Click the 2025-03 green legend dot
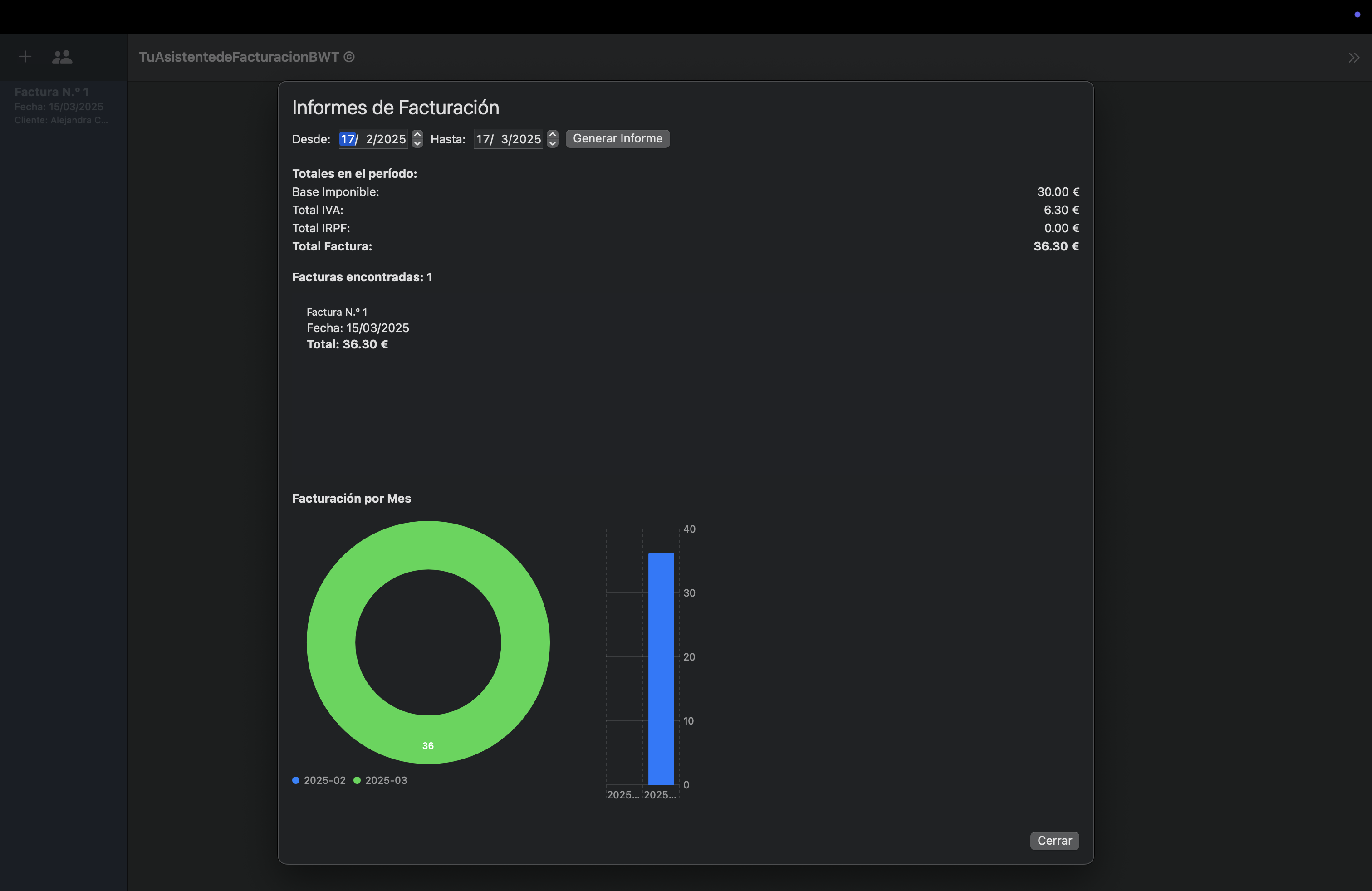Image resolution: width=1372 pixels, height=891 pixels. pyautogui.click(x=357, y=780)
